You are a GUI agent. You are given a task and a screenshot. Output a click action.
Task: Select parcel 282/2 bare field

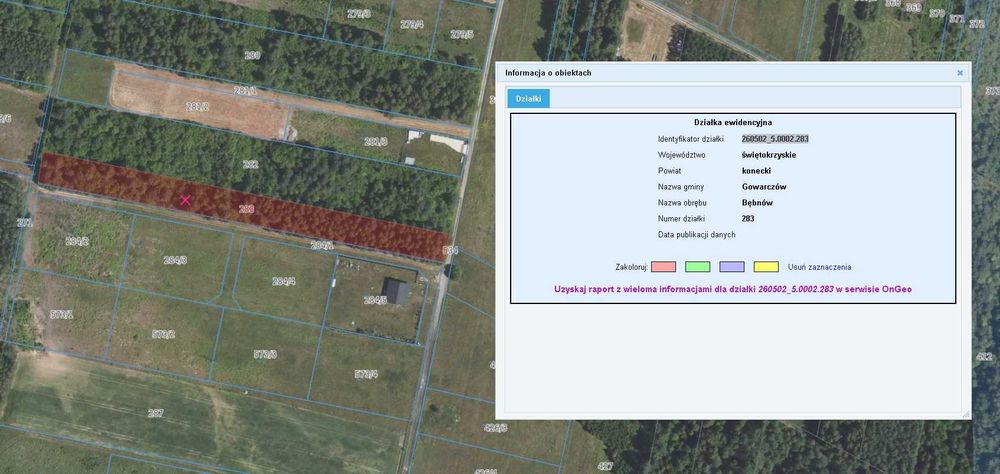click(198, 107)
